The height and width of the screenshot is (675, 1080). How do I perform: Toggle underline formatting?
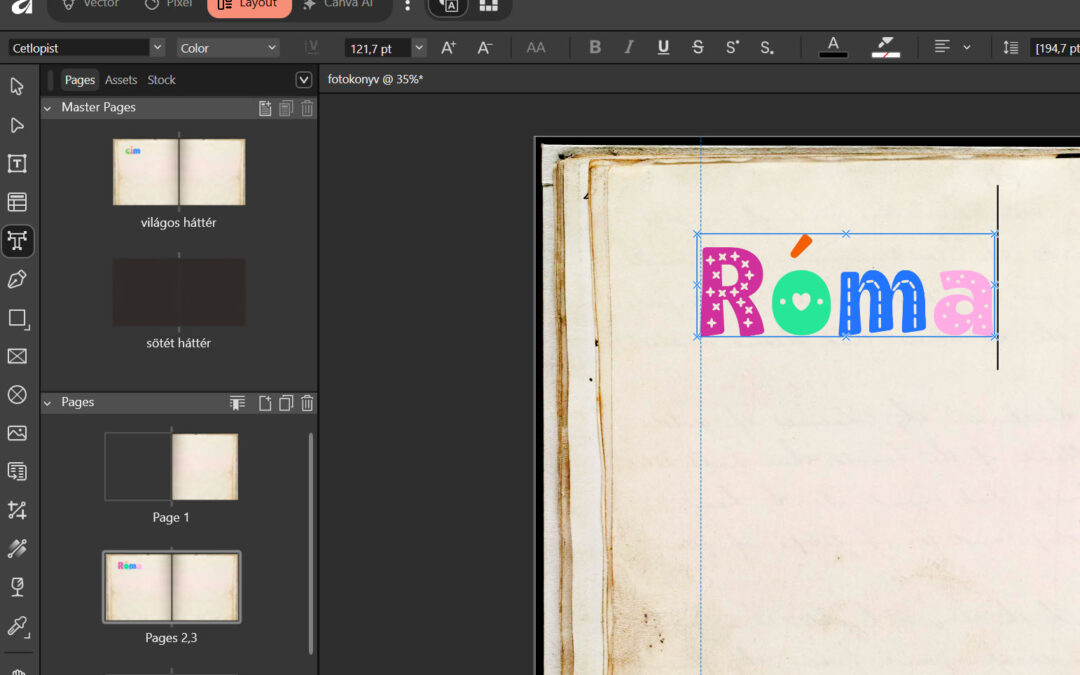pyautogui.click(x=663, y=48)
